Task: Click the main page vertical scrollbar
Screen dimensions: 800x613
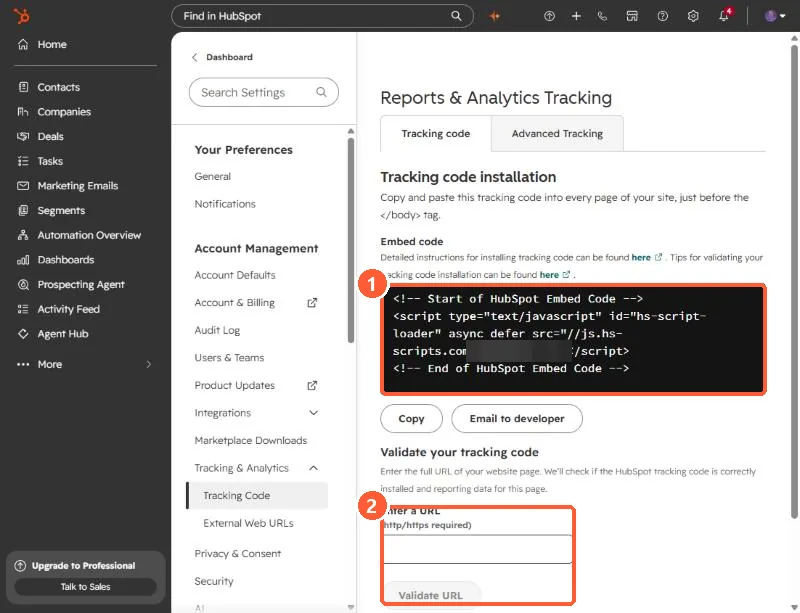Action: pos(794,281)
